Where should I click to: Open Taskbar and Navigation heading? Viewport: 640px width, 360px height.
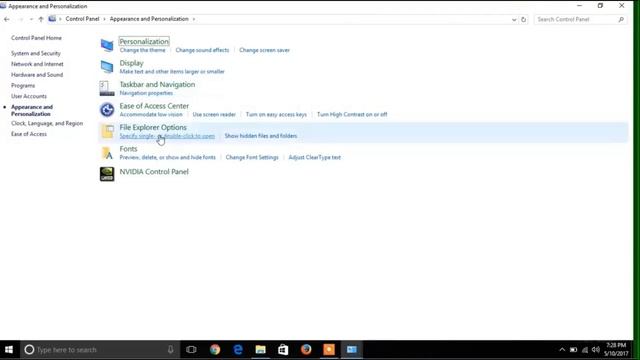(x=157, y=84)
